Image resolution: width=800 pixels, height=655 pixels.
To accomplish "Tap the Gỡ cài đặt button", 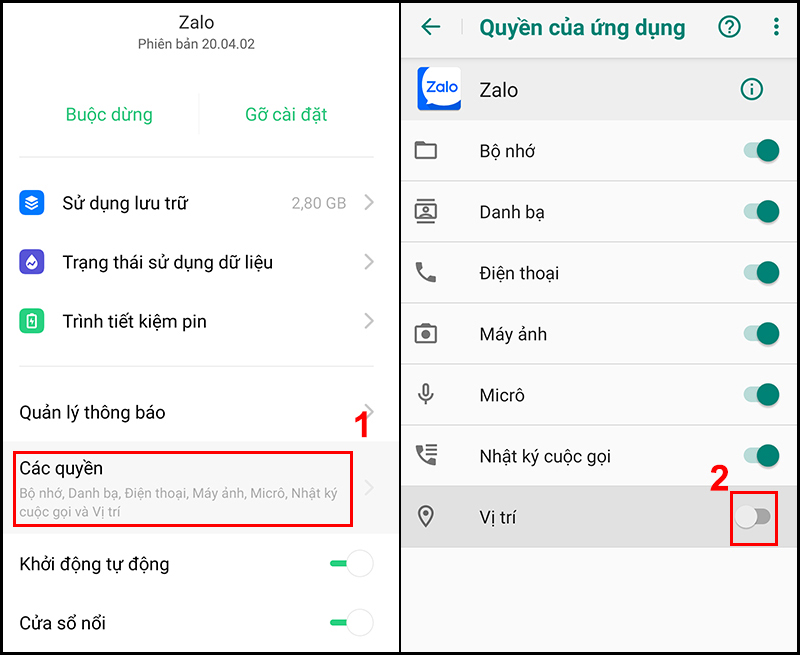I will coord(286,114).
